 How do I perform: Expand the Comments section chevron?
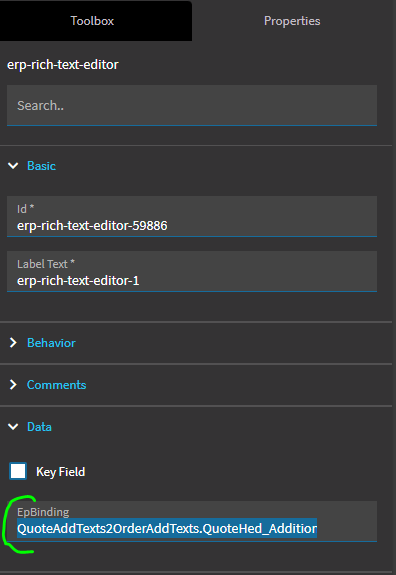pyautogui.click(x=13, y=384)
